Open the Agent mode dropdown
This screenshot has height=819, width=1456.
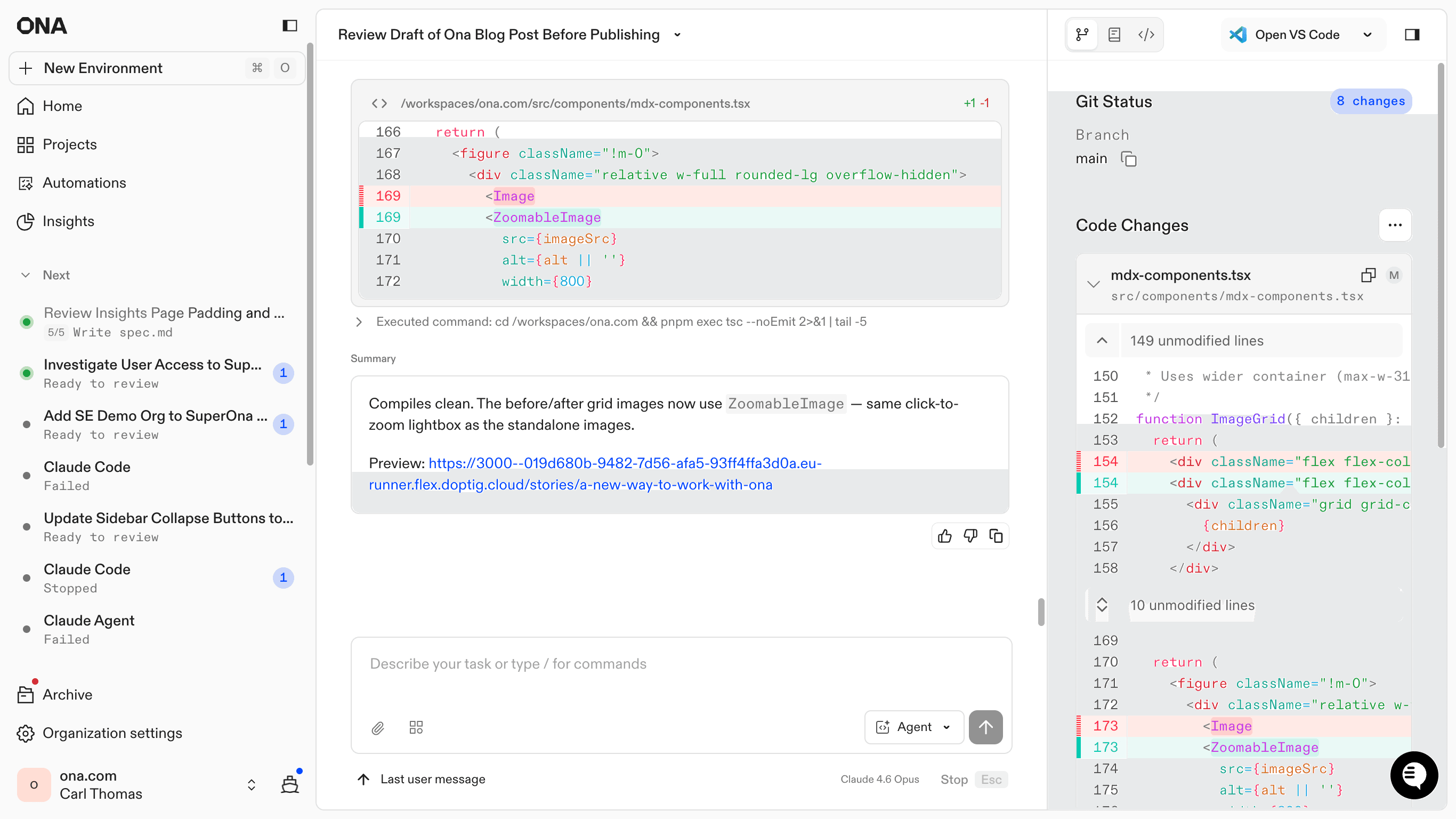(x=913, y=727)
